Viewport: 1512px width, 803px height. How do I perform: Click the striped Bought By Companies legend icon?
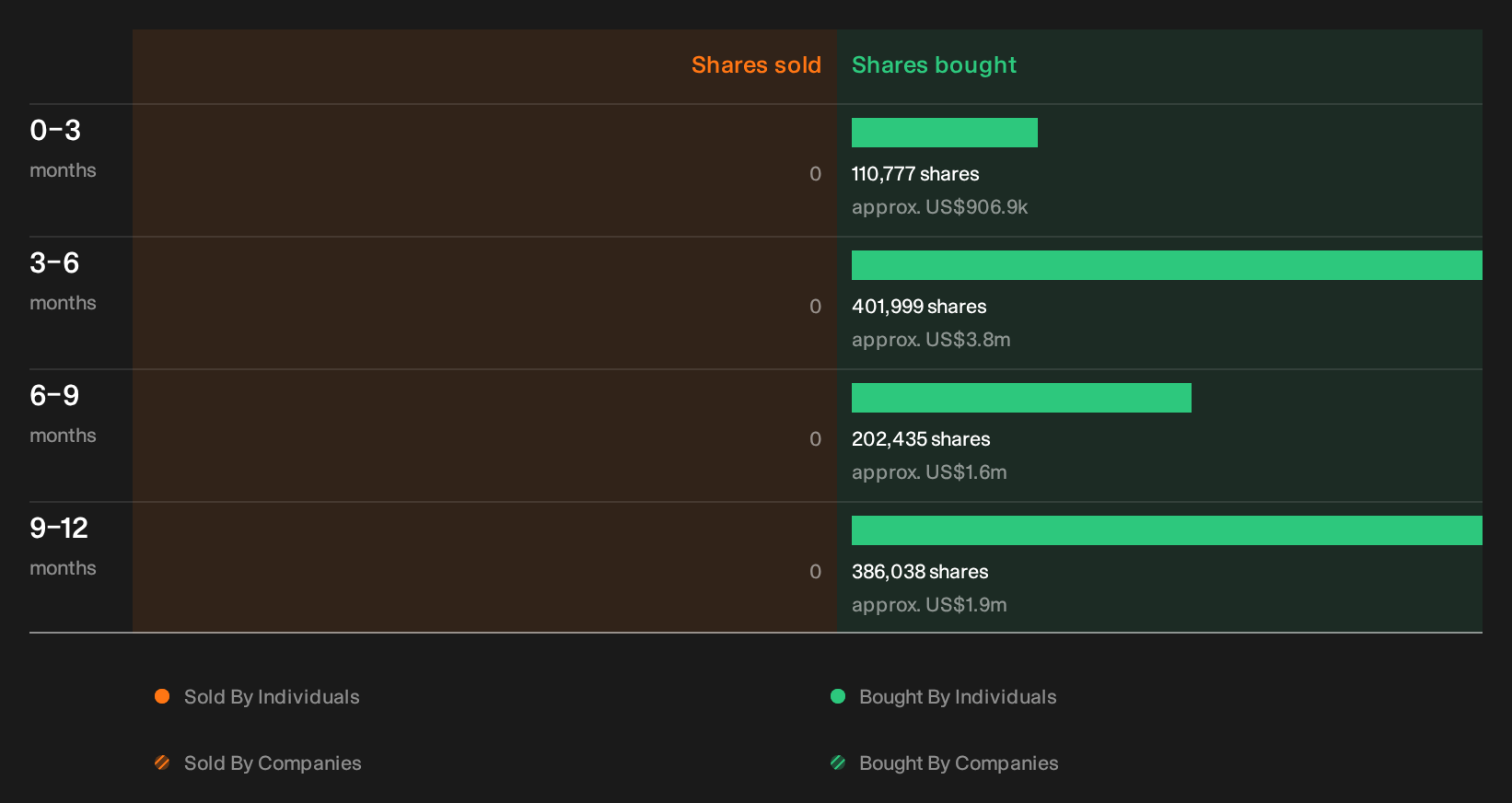pos(838,762)
